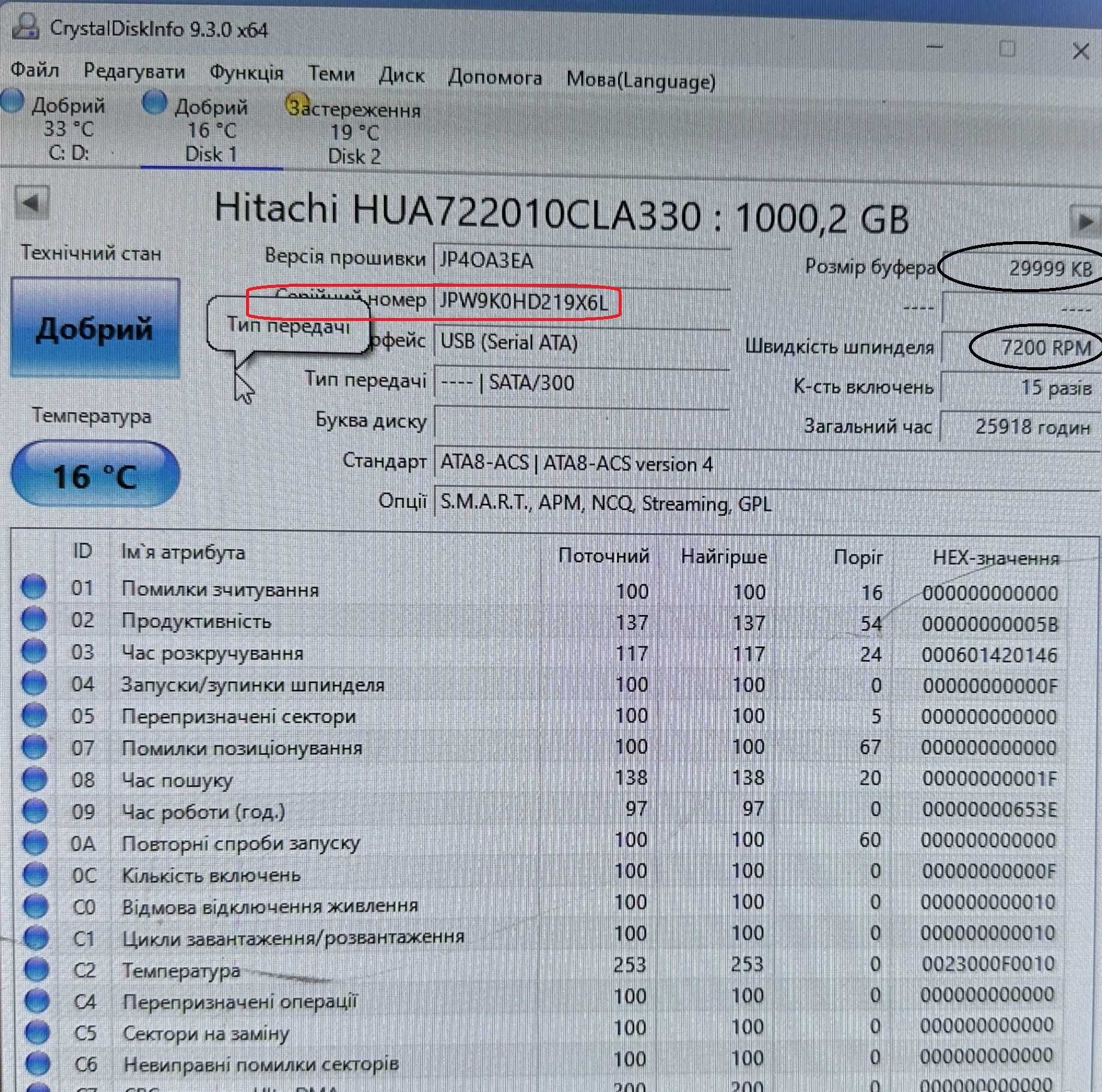Click status icon of attribute 05 Перепризначені сектори
This screenshot has height=1092, width=1102.
point(34,715)
